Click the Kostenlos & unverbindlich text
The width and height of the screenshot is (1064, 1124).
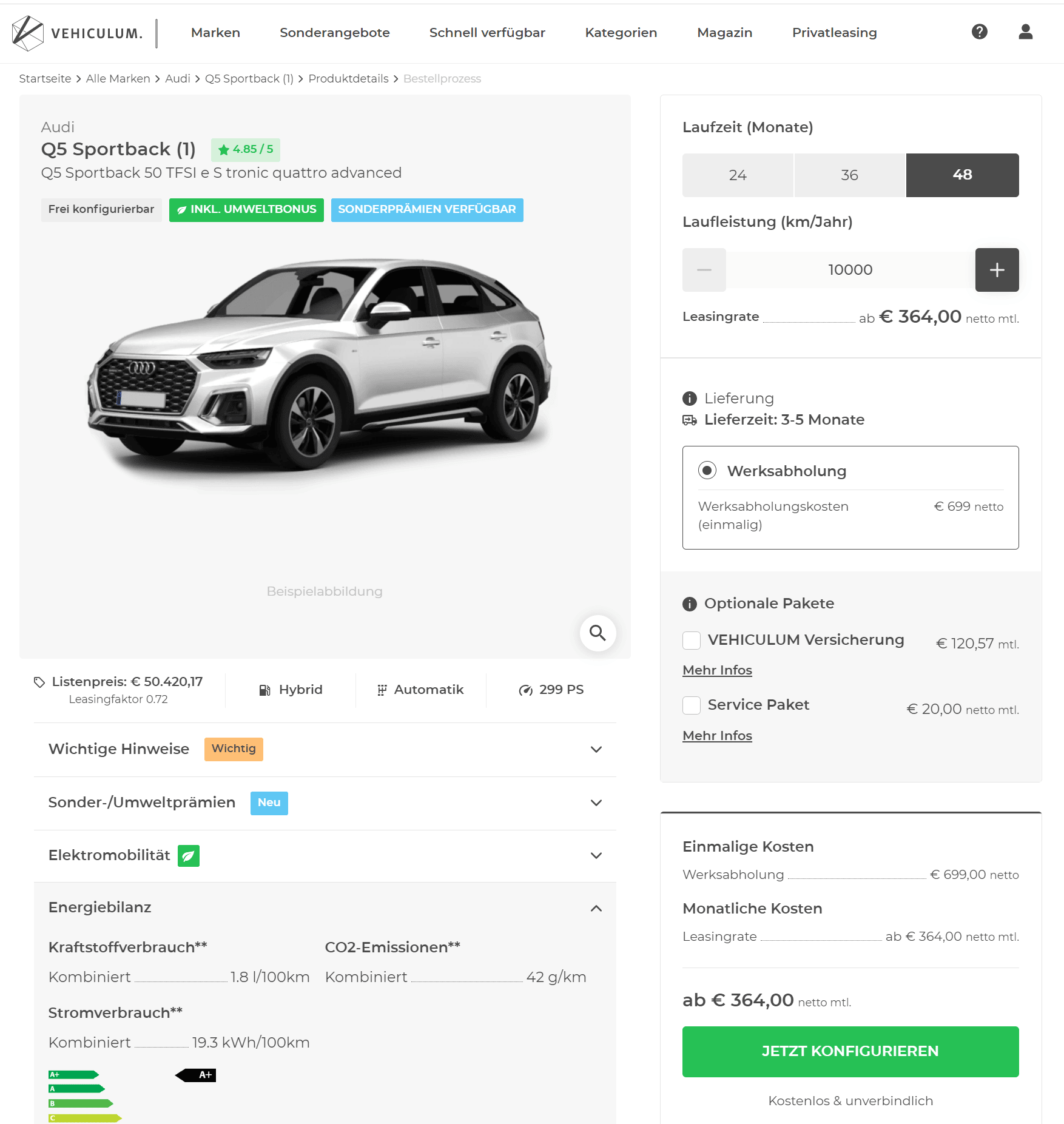point(850,1101)
